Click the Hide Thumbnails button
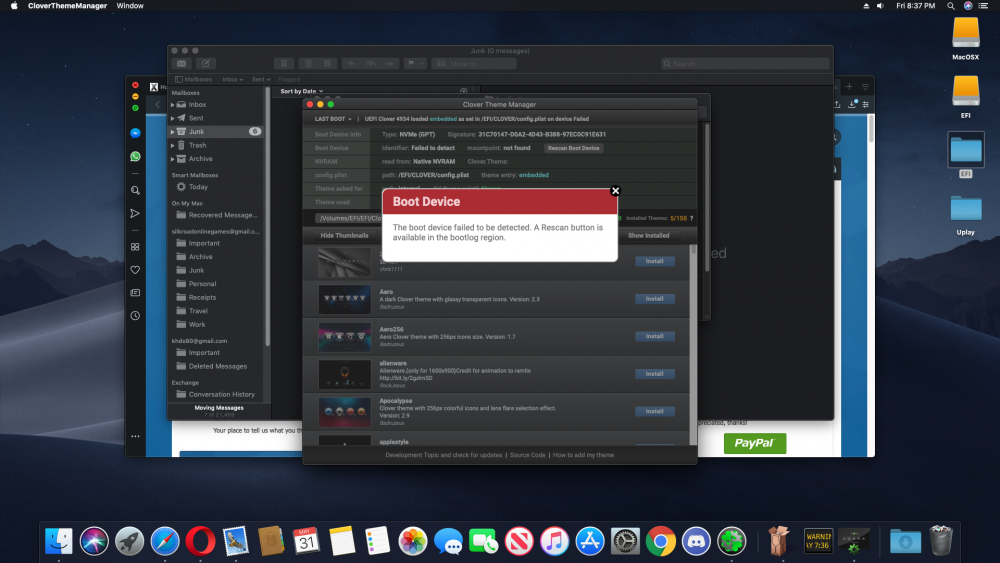 pos(344,235)
